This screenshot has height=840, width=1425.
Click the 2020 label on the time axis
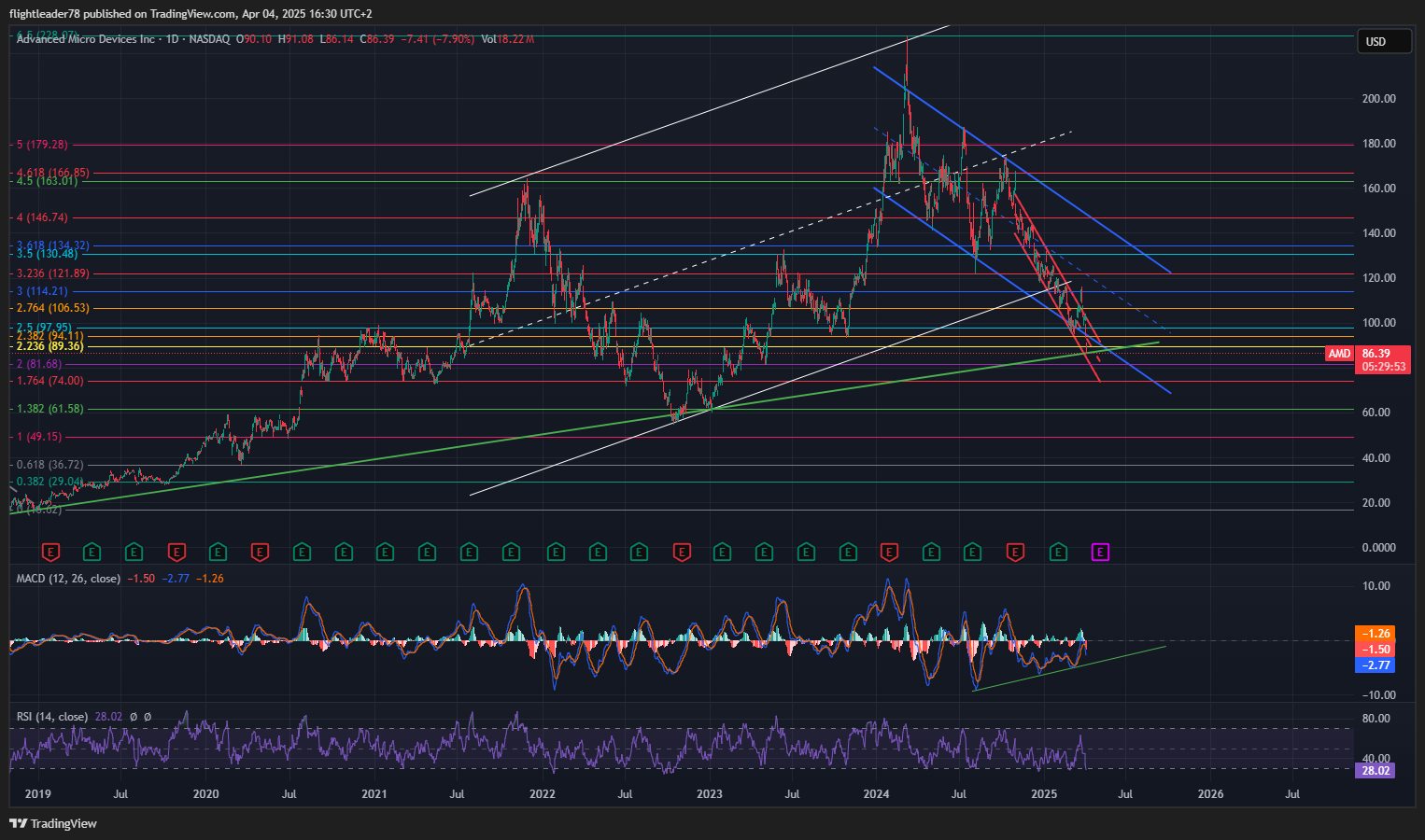(x=205, y=794)
